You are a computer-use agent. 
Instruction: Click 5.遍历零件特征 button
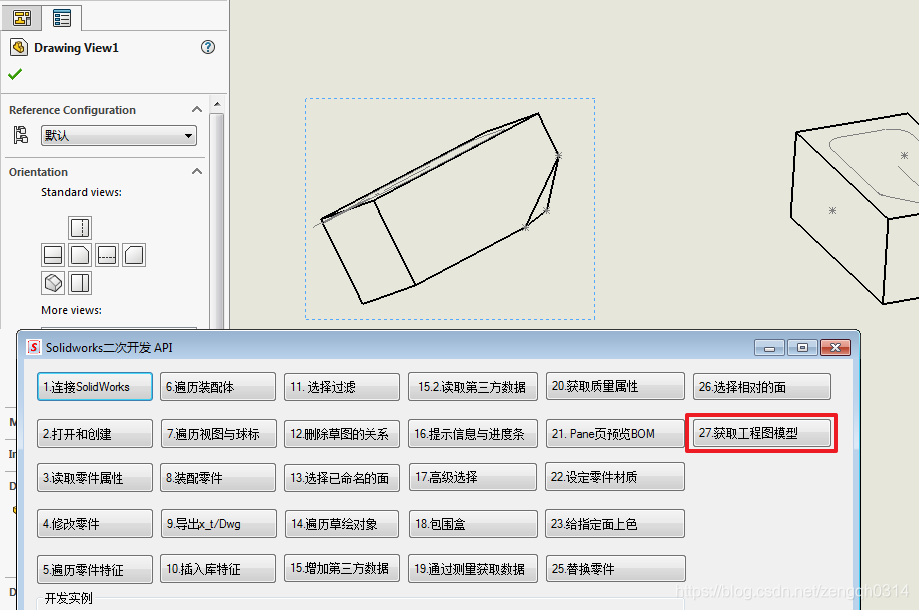click(95, 569)
